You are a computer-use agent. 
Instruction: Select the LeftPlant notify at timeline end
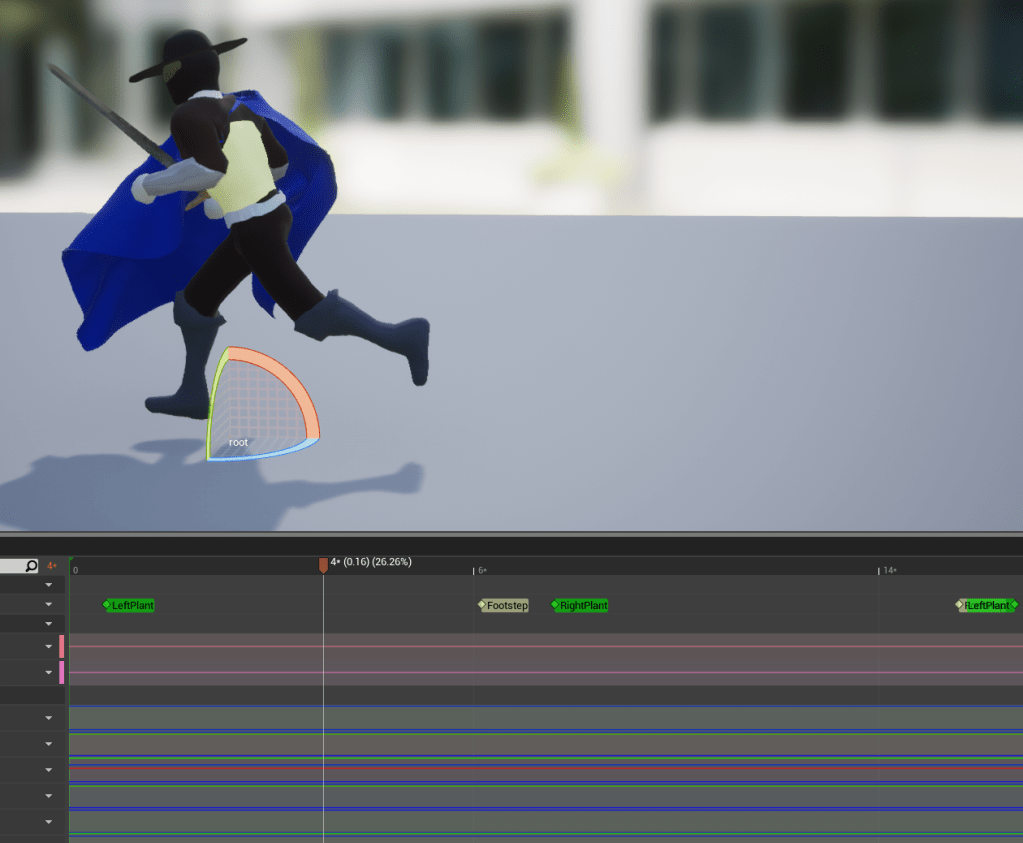tap(987, 605)
